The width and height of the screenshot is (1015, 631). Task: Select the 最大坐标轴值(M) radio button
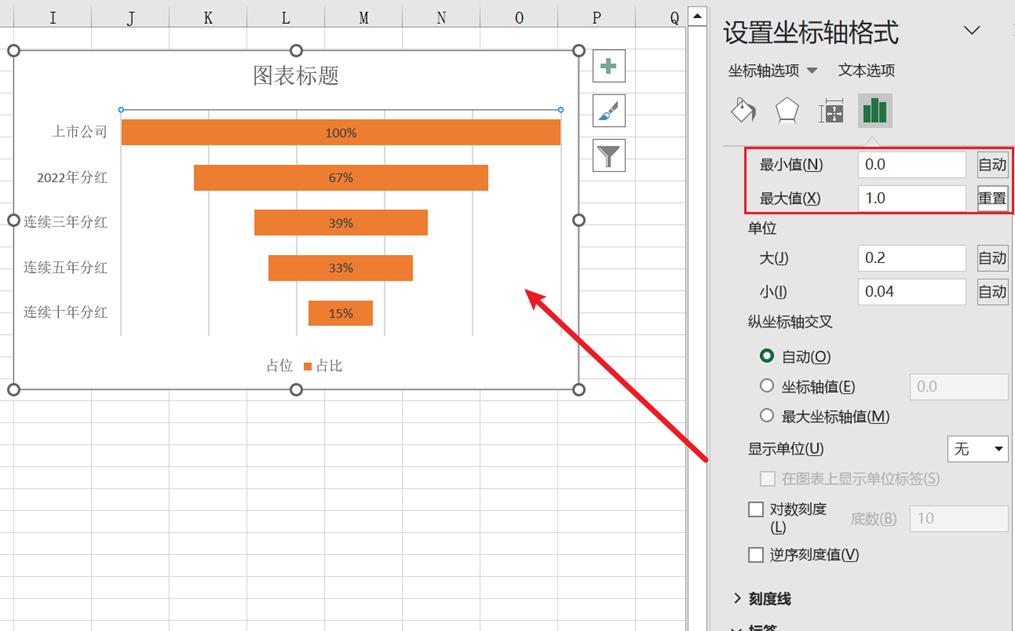[x=767, y=415]
